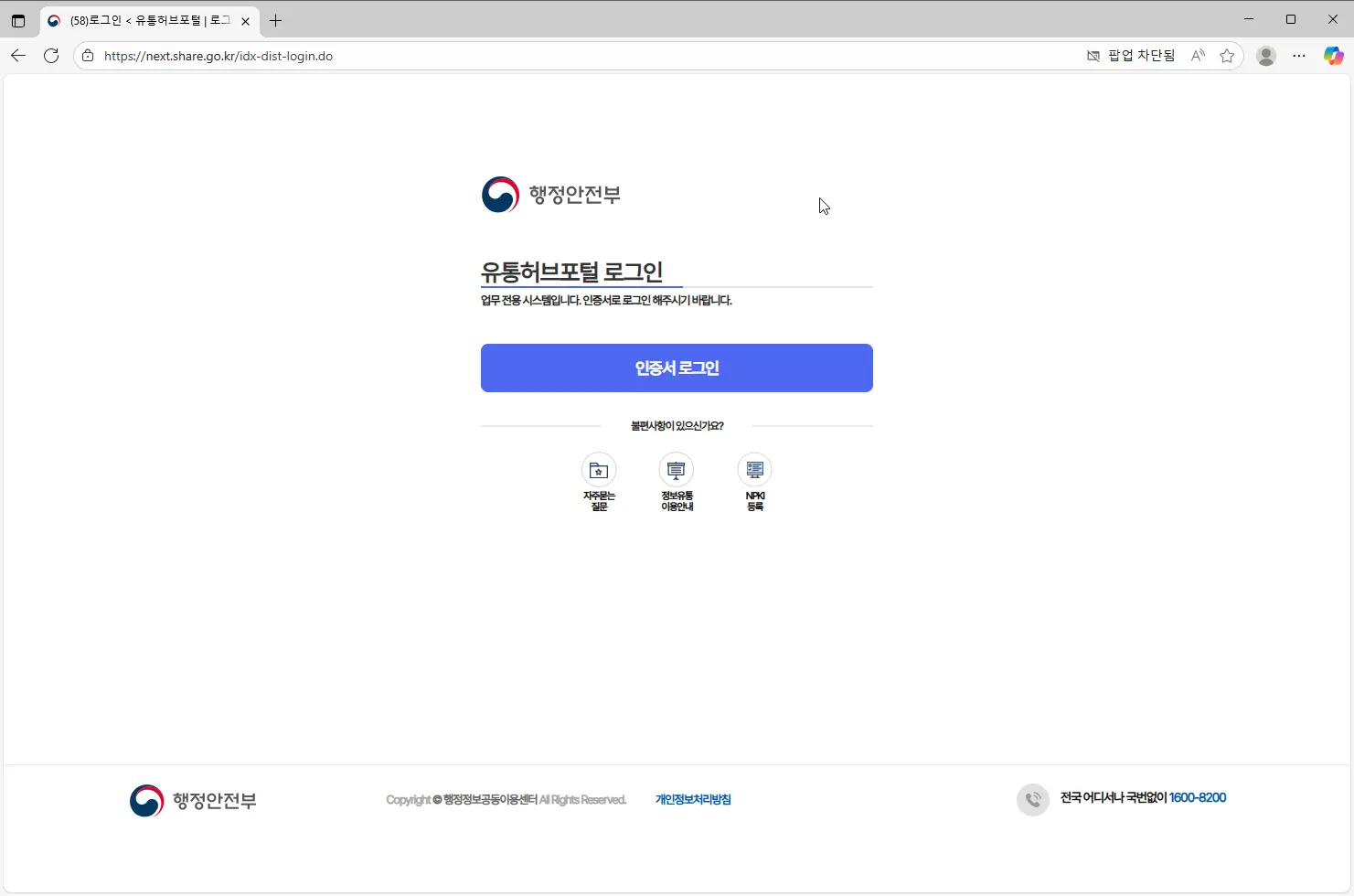
Task: Open the 개인정보처리방침 privacy policy link
Action: pyautogui.click(x=693, y=799)
